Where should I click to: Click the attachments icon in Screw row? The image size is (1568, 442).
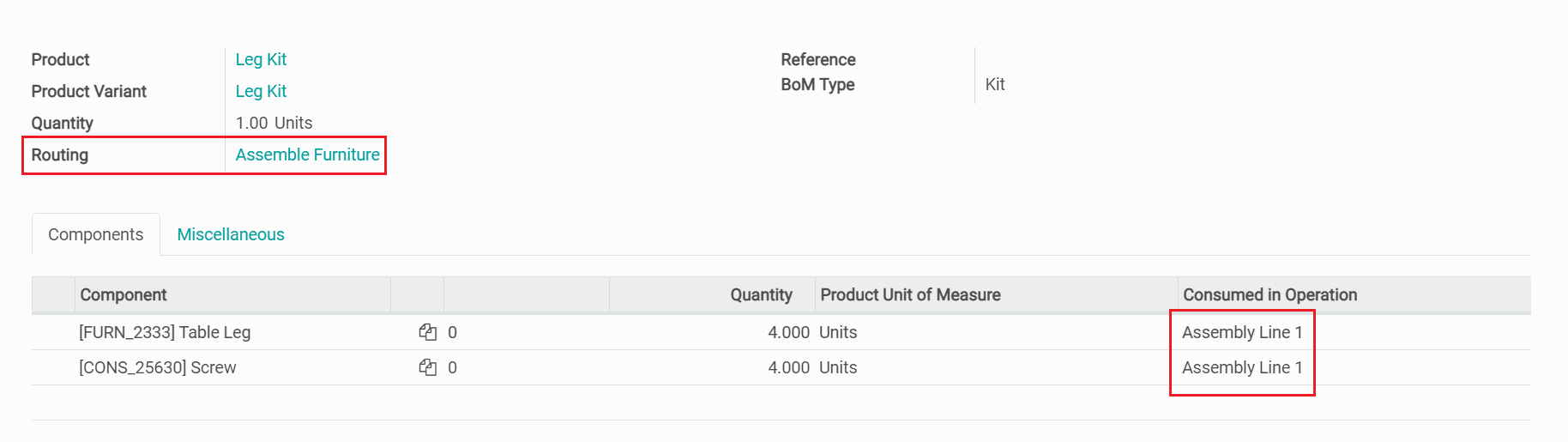427,367
